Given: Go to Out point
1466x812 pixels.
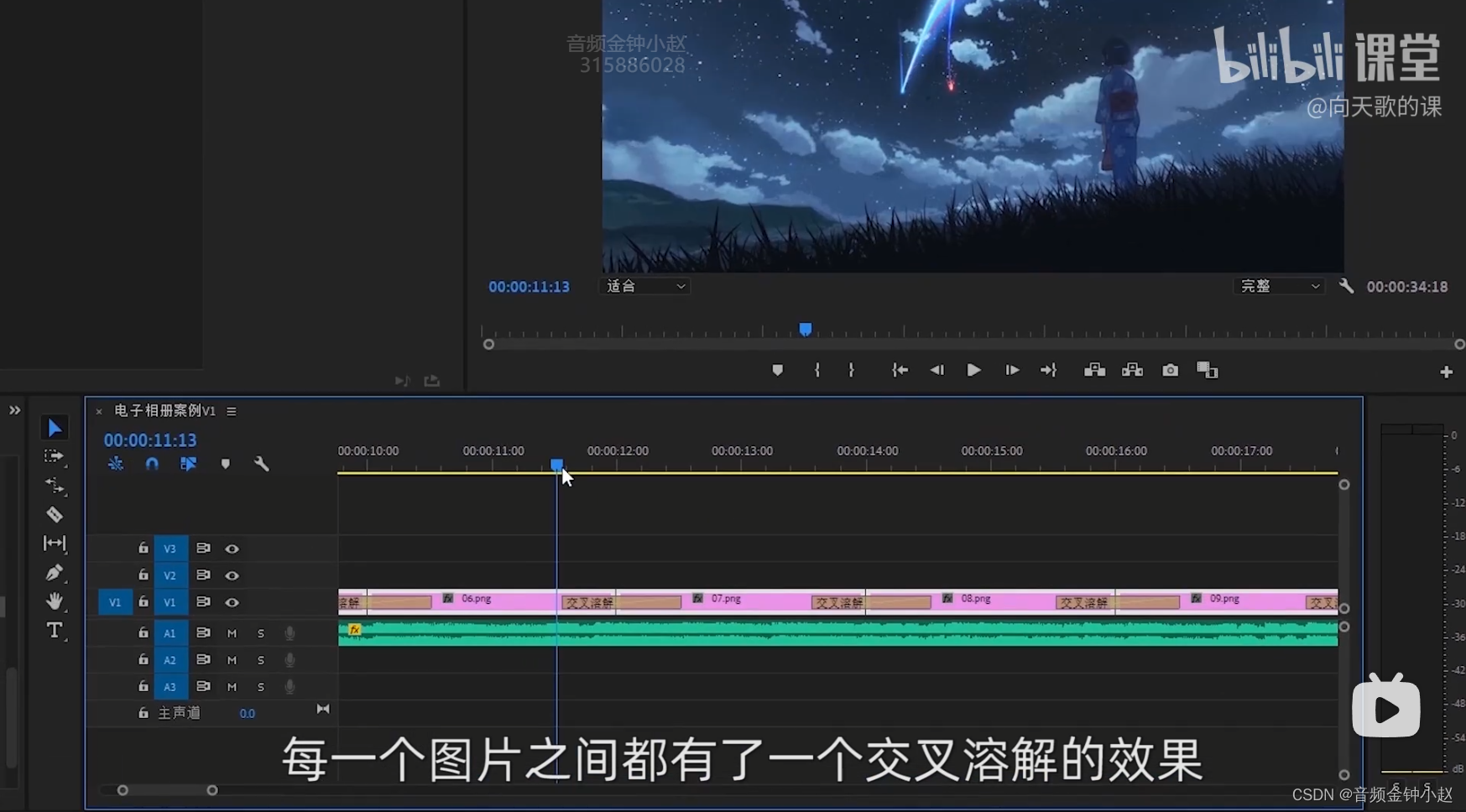Looking at the screenshot, I should point(1048,370).
